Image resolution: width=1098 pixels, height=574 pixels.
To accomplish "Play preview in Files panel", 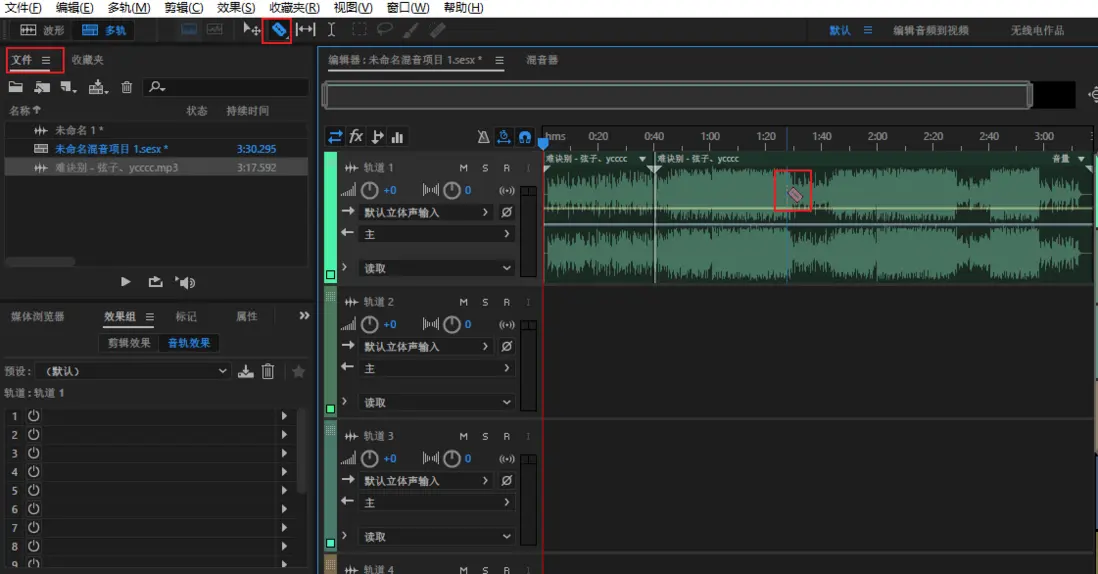I will tap(125, 282).
